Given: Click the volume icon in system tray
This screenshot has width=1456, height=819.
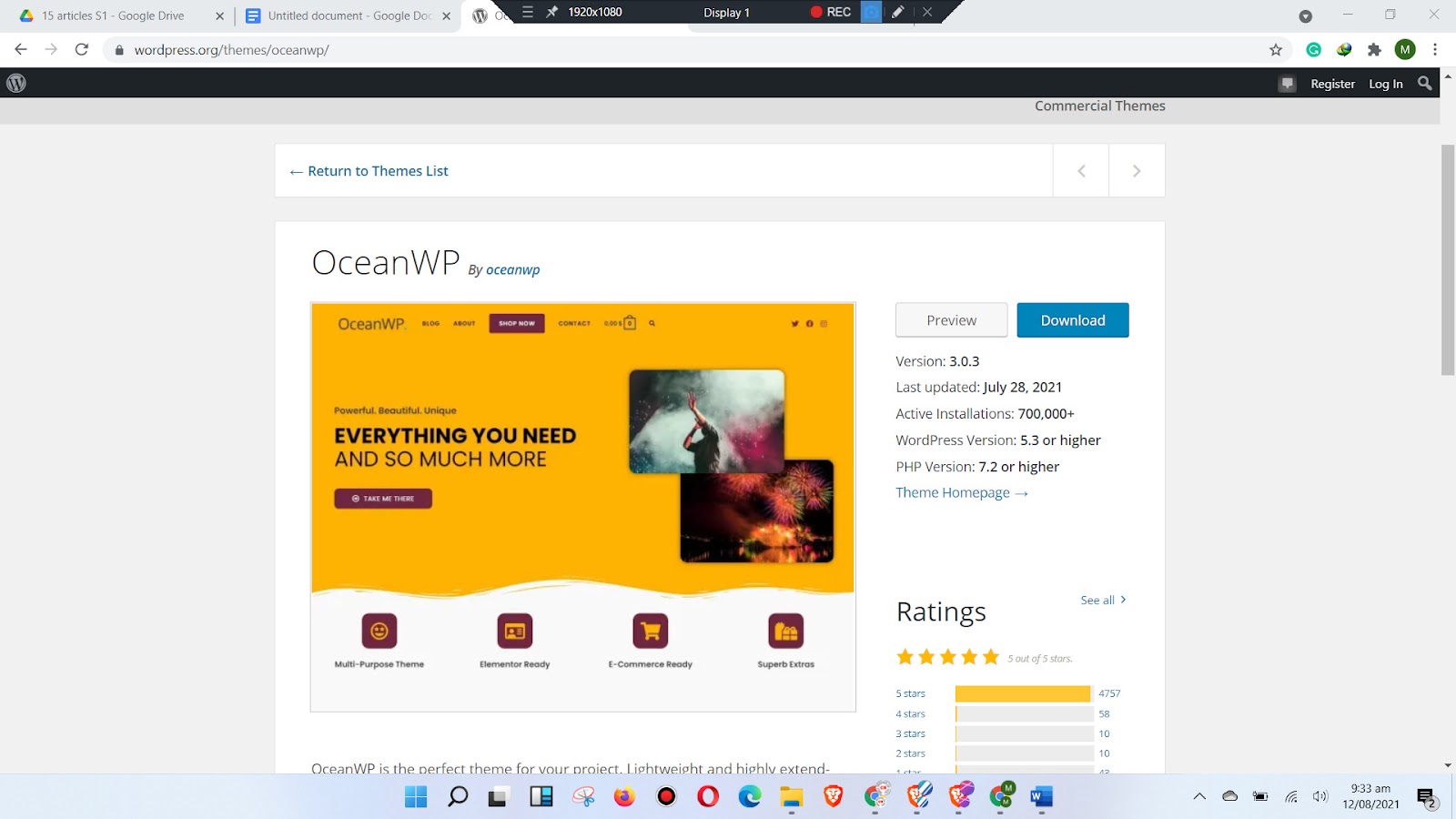Looking at the screenshot, I should (x=1320, y=796).
